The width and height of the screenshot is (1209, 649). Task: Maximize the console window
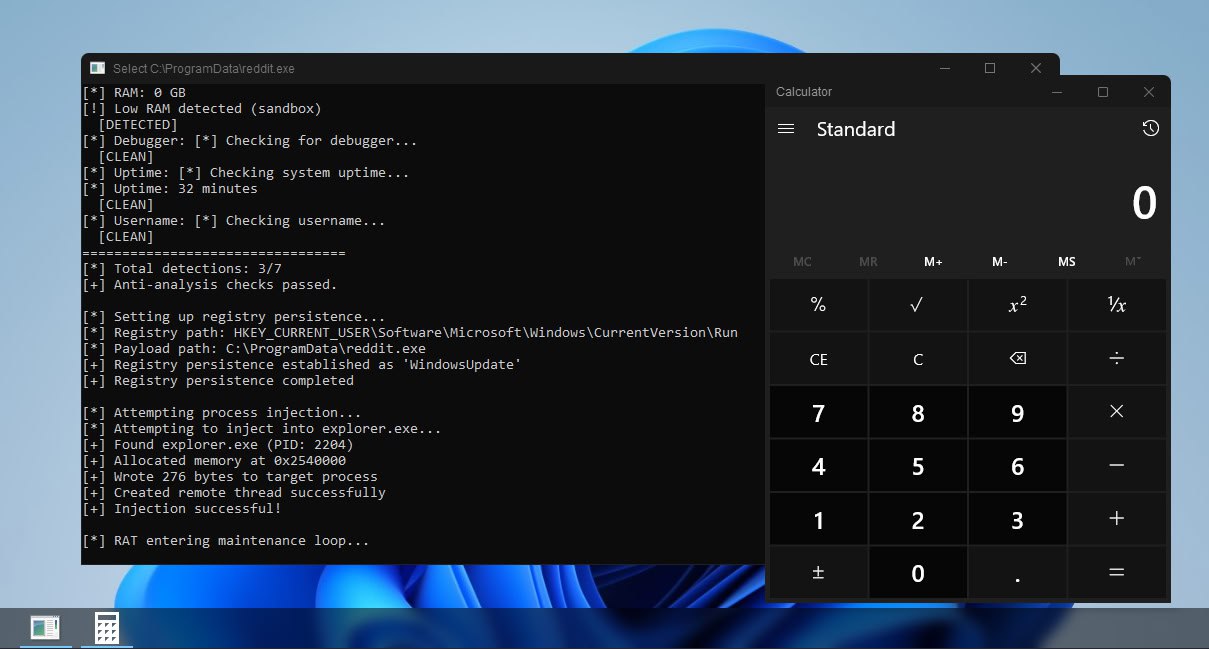[x=990, y=68]
